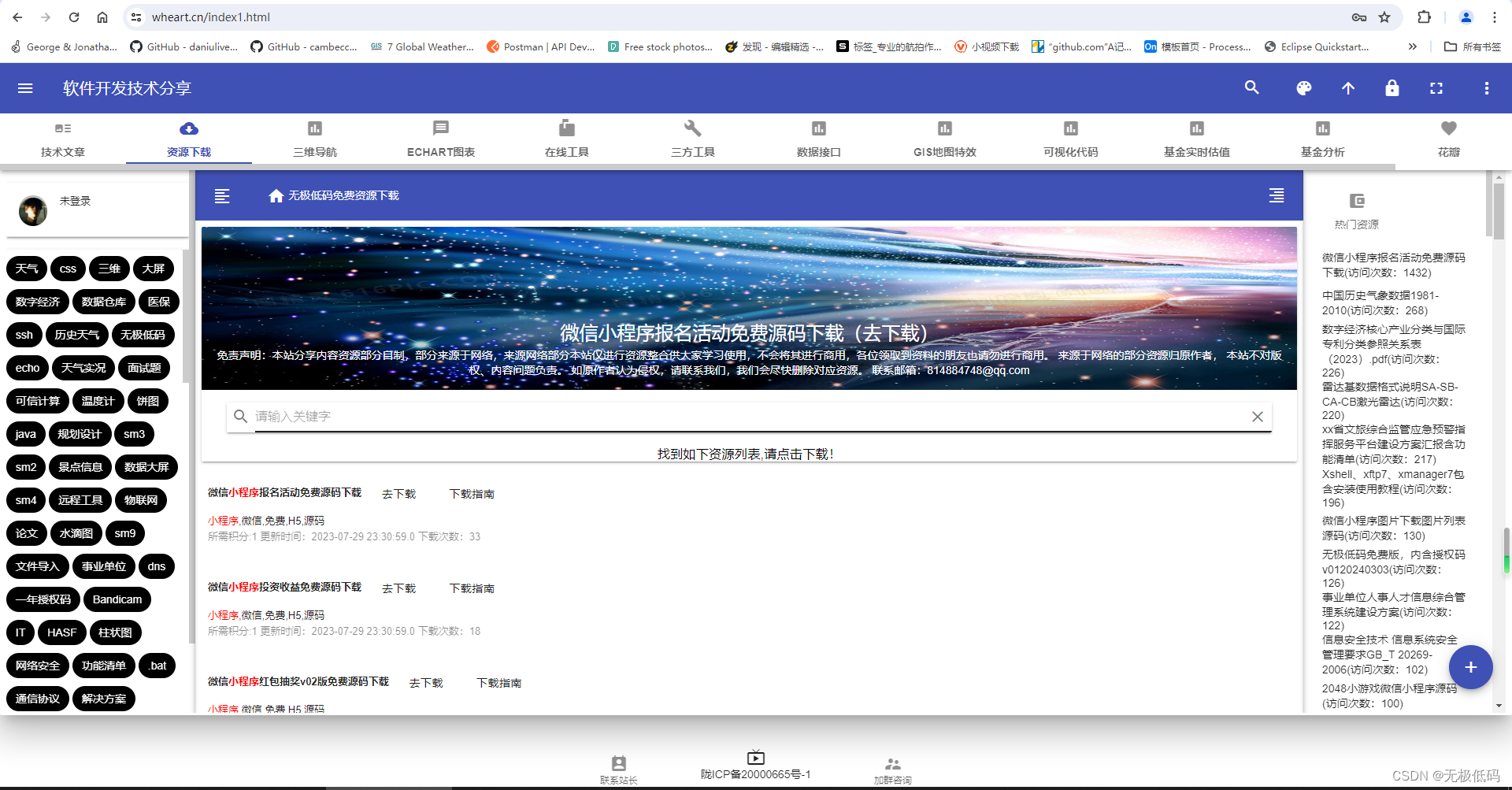Switch to the 技术文章 tab
Screen dimensions: 1512x790
63,139
